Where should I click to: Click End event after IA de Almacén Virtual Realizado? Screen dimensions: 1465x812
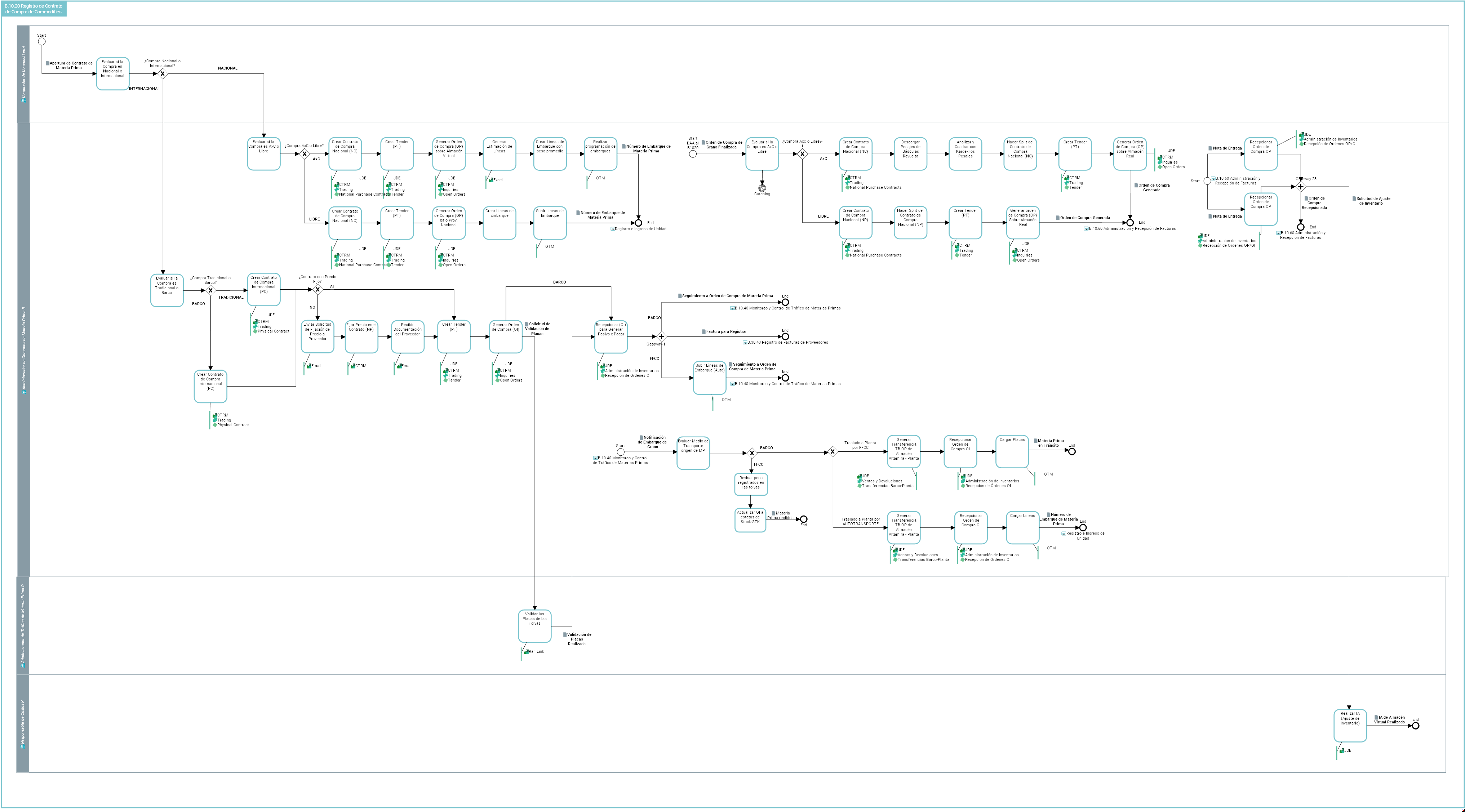tap(1416, 726)
